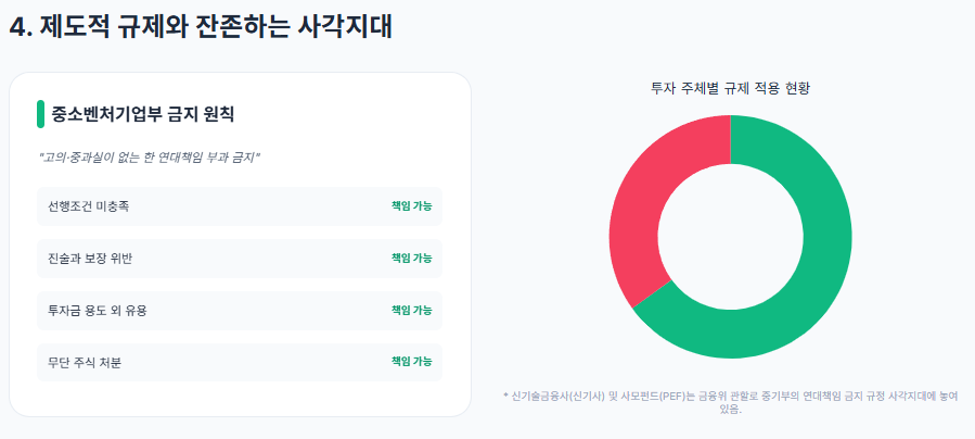The image size is (975, 439).
Task: Click the chart title 투자 주체별 규제 적용 현황
Action: pos(730,88)
